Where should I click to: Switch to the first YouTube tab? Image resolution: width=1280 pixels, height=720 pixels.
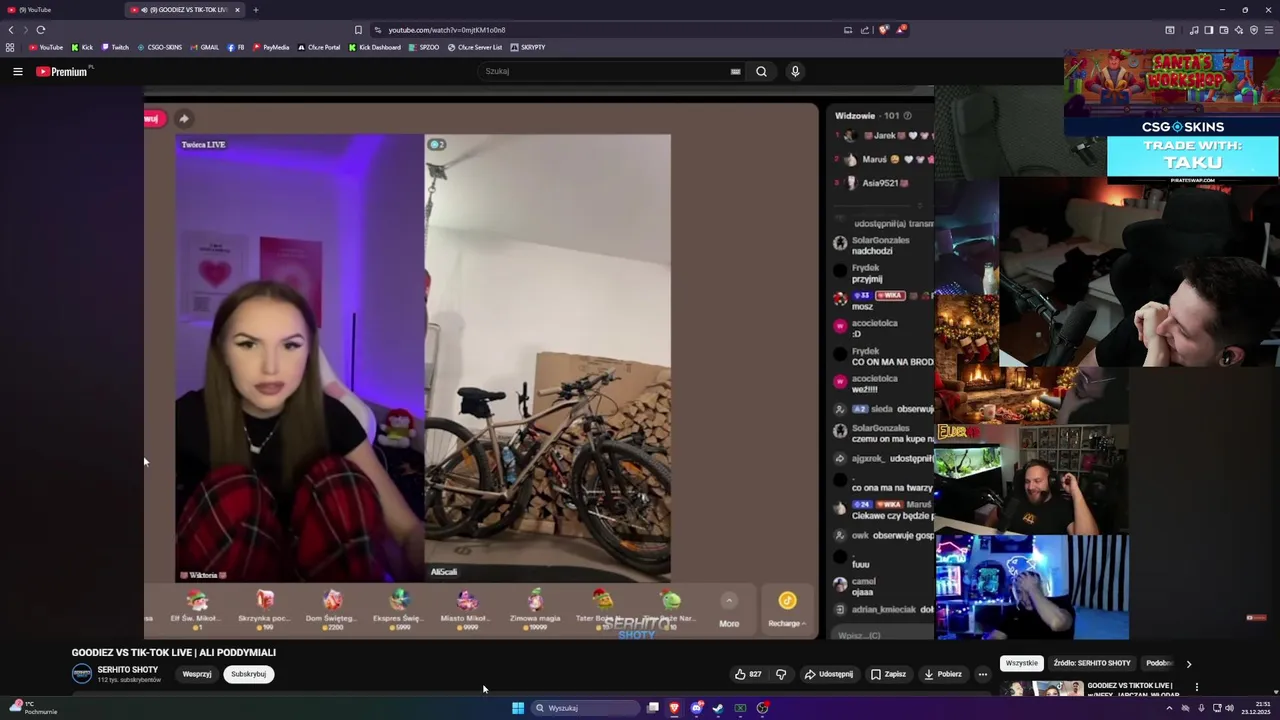[60, 10]
